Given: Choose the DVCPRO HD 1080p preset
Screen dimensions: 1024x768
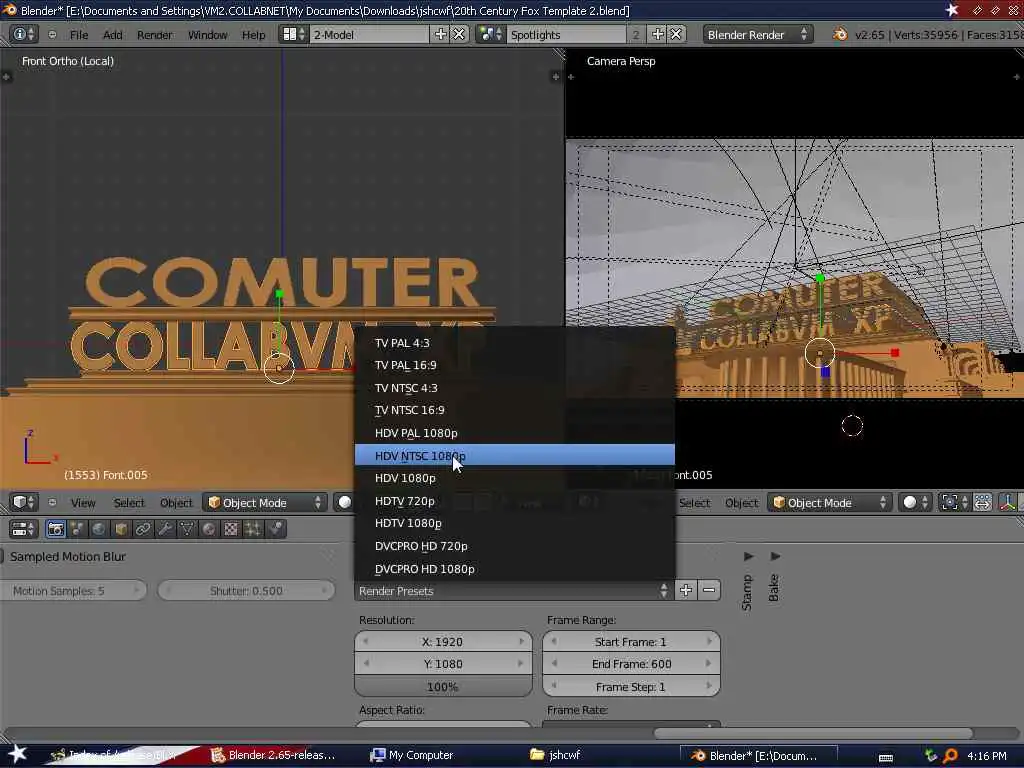Looking at the screenshot, I should pyautogui.click(x=515, y=568).
